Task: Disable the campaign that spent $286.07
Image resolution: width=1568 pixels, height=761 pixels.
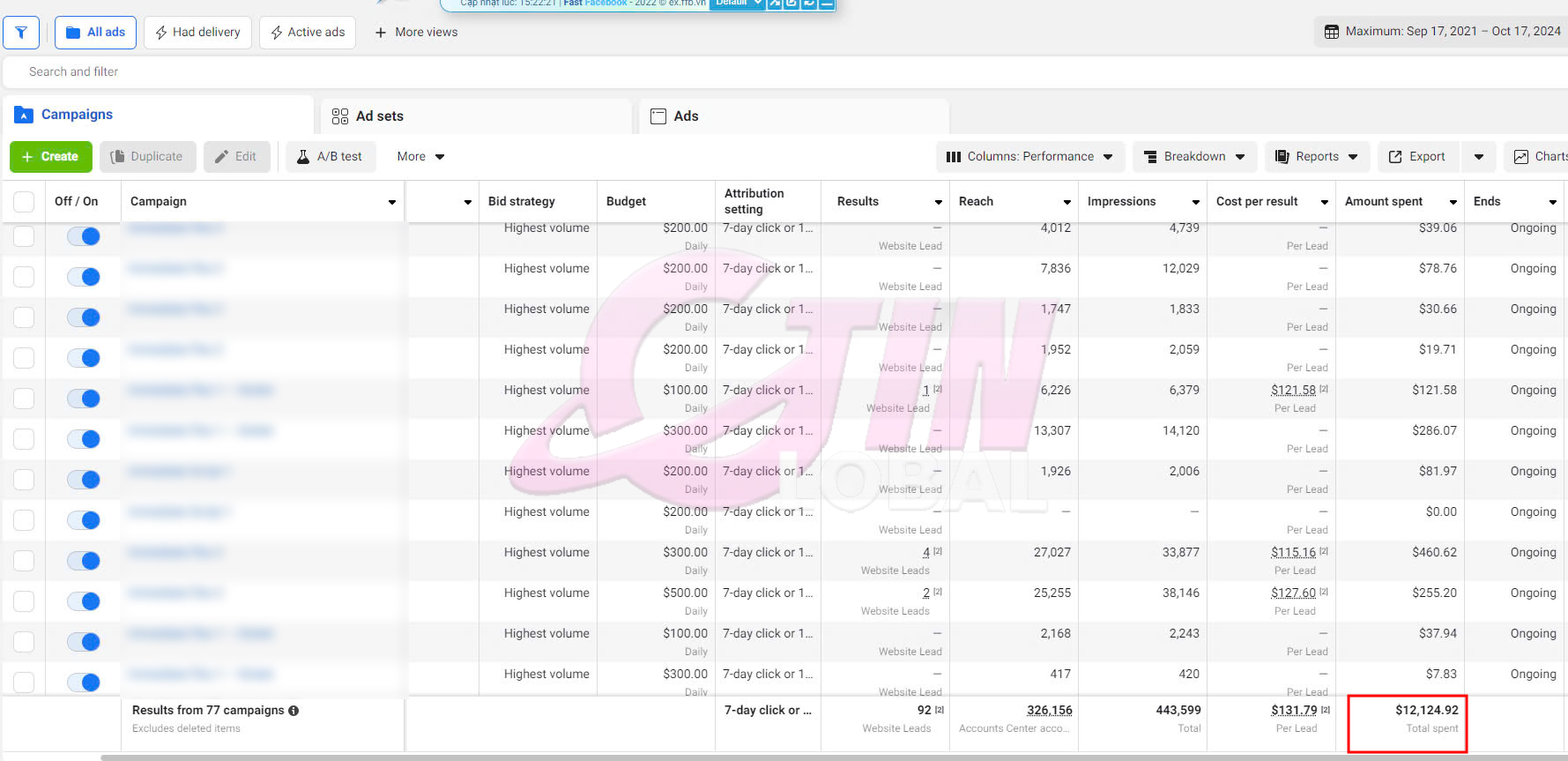Action: pos(84,439)
